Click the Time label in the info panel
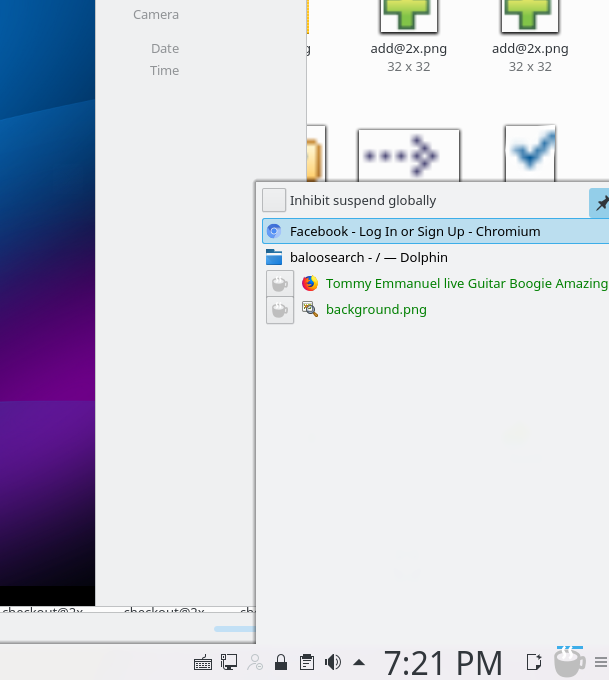The width and height of the screenshot is (609, 680). point(164,70)
